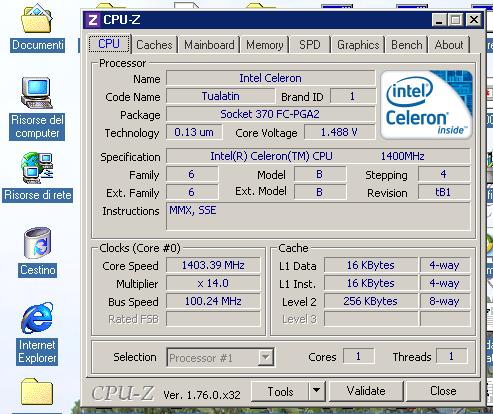Show the Graphics tab
The image size is (493, 414).
(358, 45)
